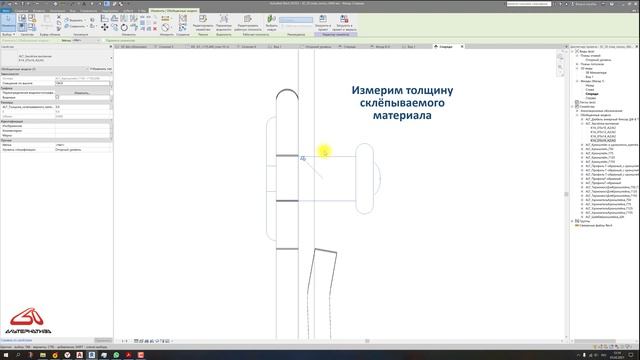Click the zoom icon in navigation bar
Viewport: 640px width, 360px height.
click(560, 67)
